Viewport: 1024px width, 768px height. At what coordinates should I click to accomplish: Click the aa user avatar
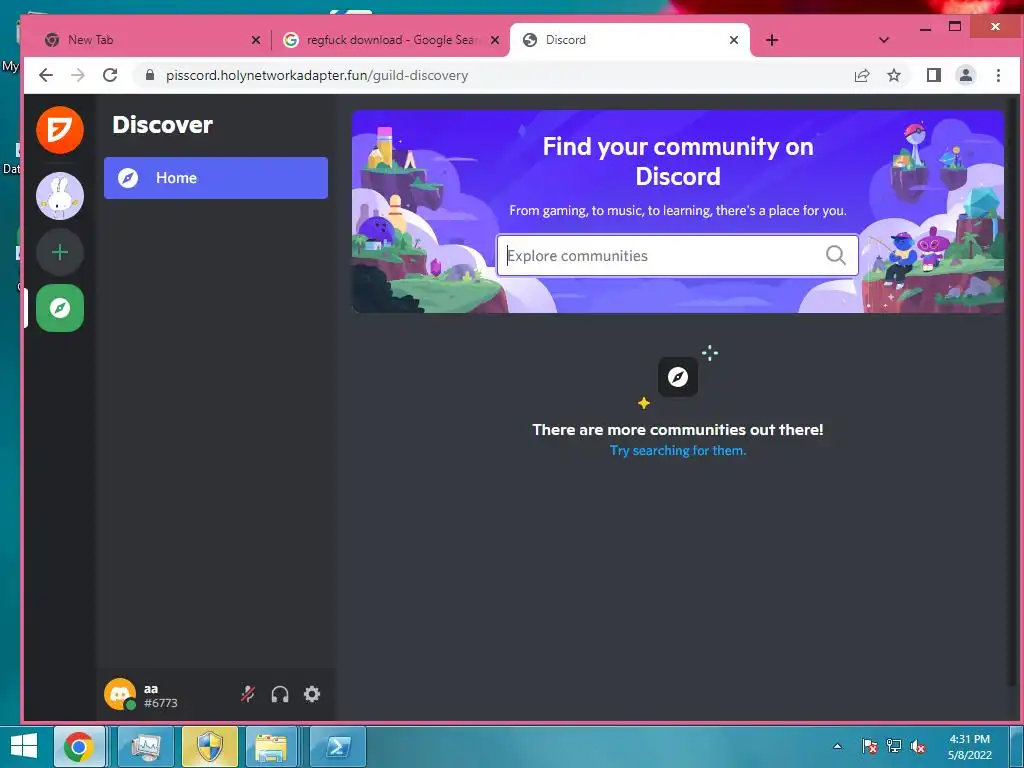(120, 694)
